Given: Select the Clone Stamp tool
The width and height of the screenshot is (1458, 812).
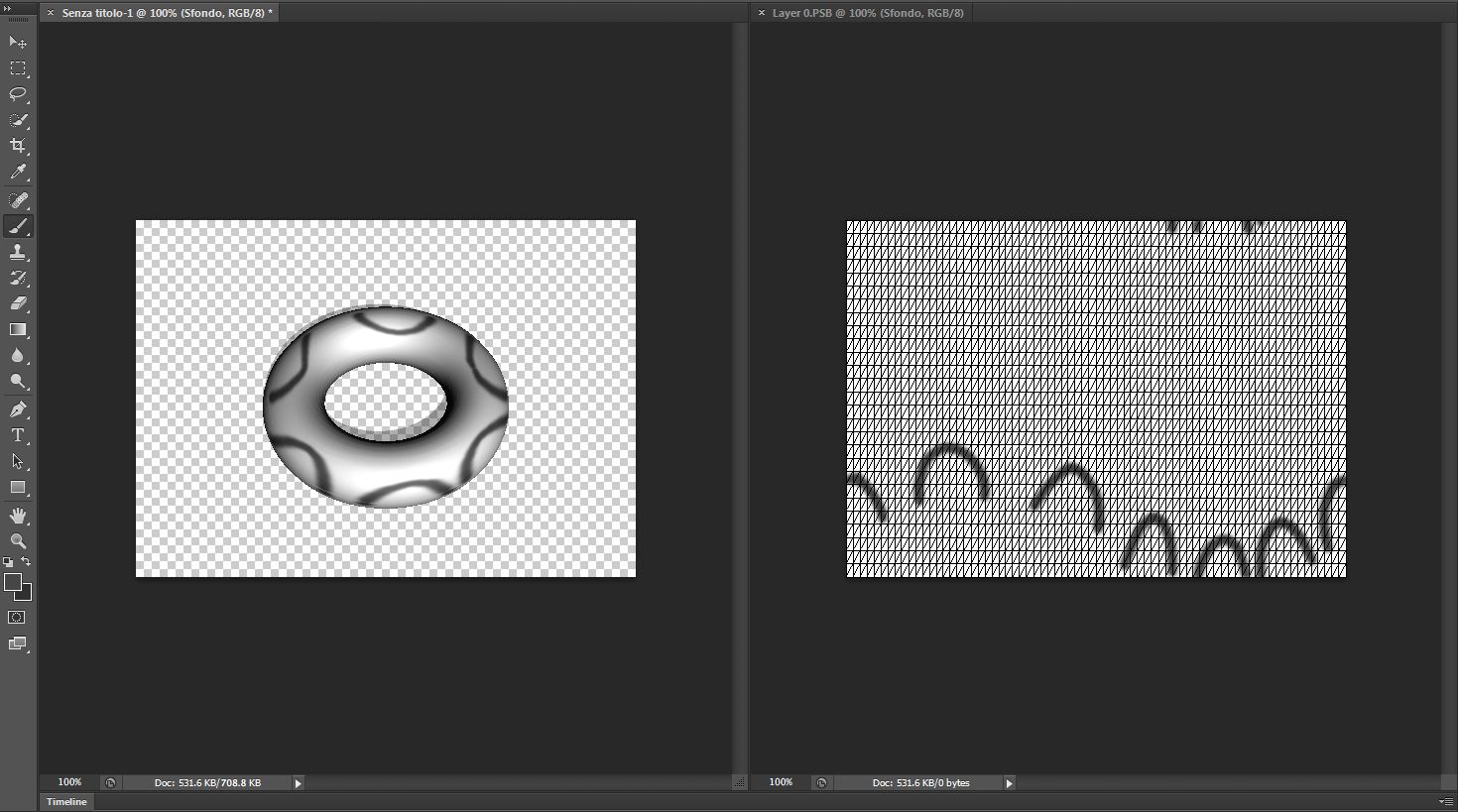Looking at the screenshot, I should (x=18, y=252).
